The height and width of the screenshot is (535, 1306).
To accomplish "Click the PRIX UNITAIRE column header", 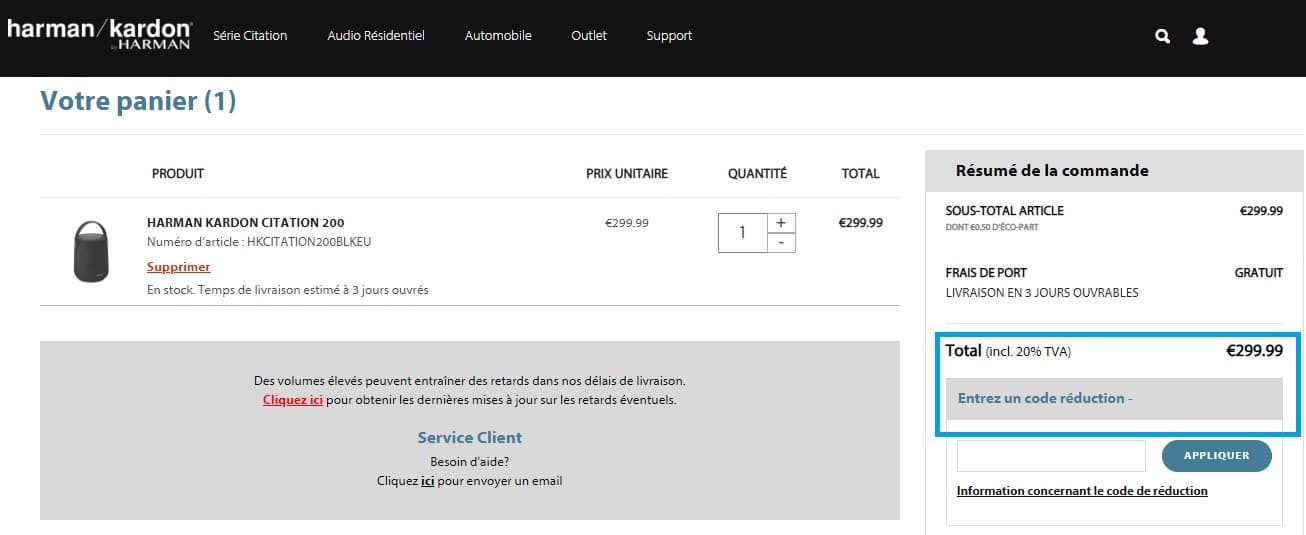I will (627, 174).
